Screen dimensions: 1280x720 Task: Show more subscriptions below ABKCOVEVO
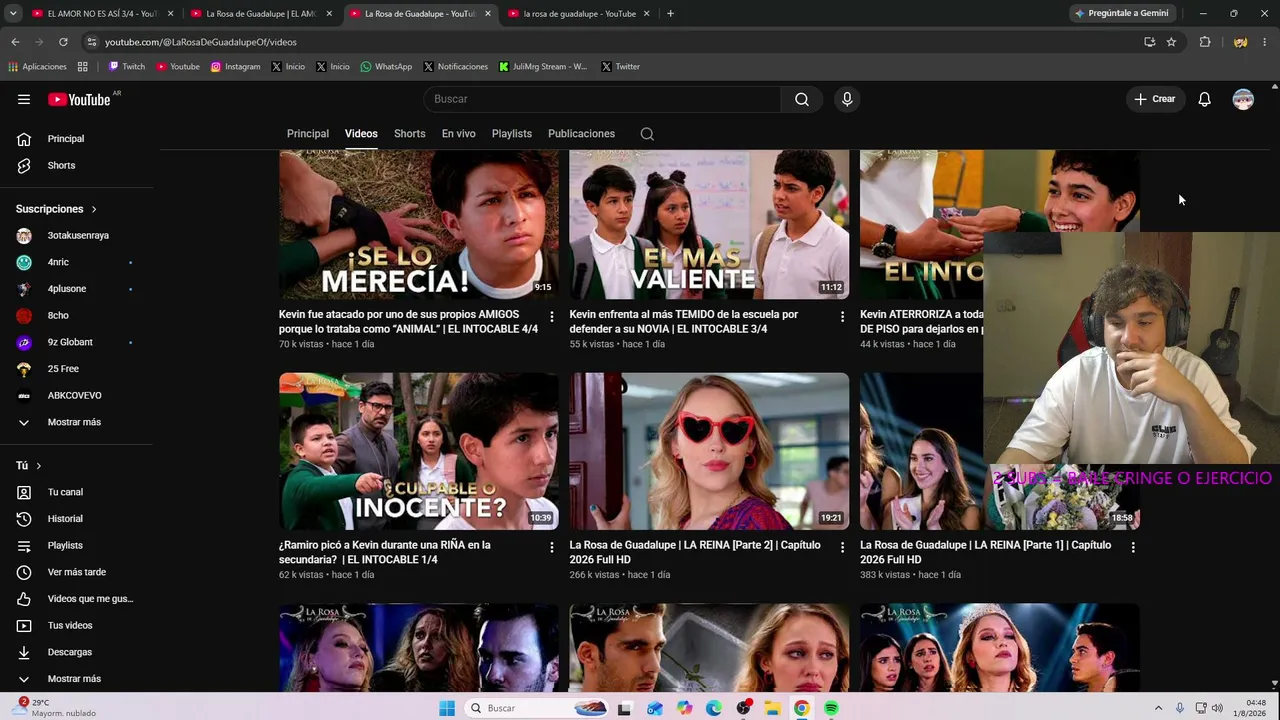(x=76, y=422)
